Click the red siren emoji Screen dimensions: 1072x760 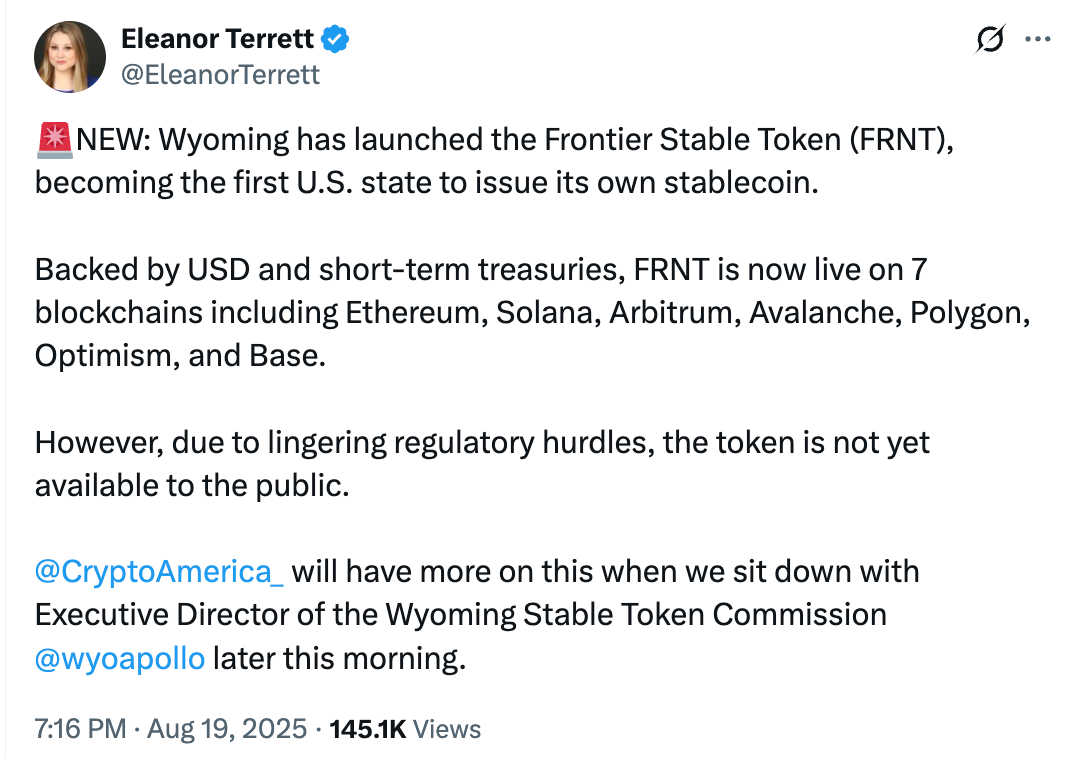[55, 140]
